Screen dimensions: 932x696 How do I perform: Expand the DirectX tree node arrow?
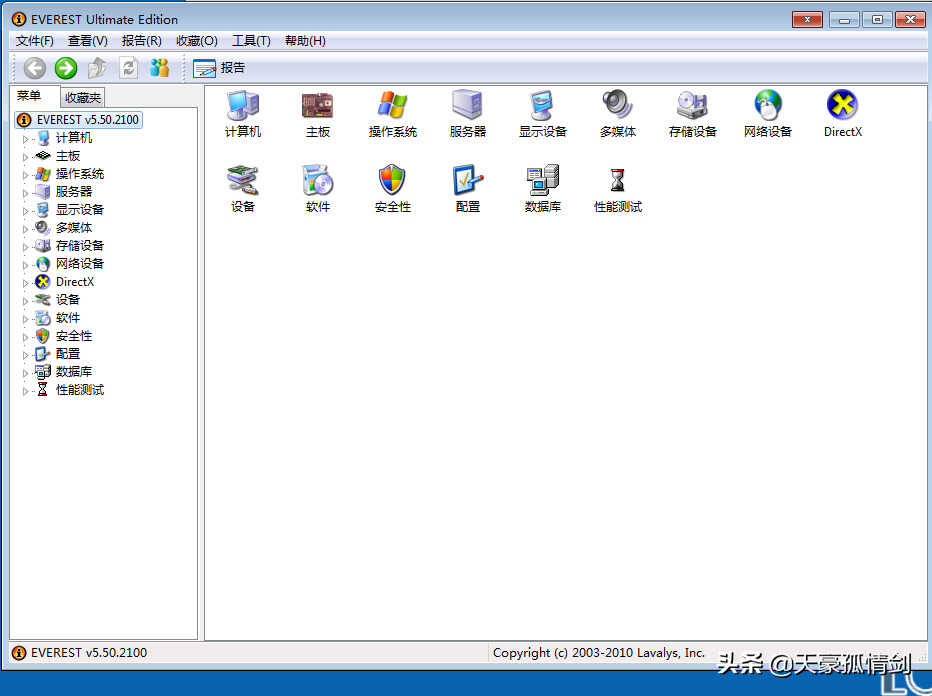tap(25, 283)
